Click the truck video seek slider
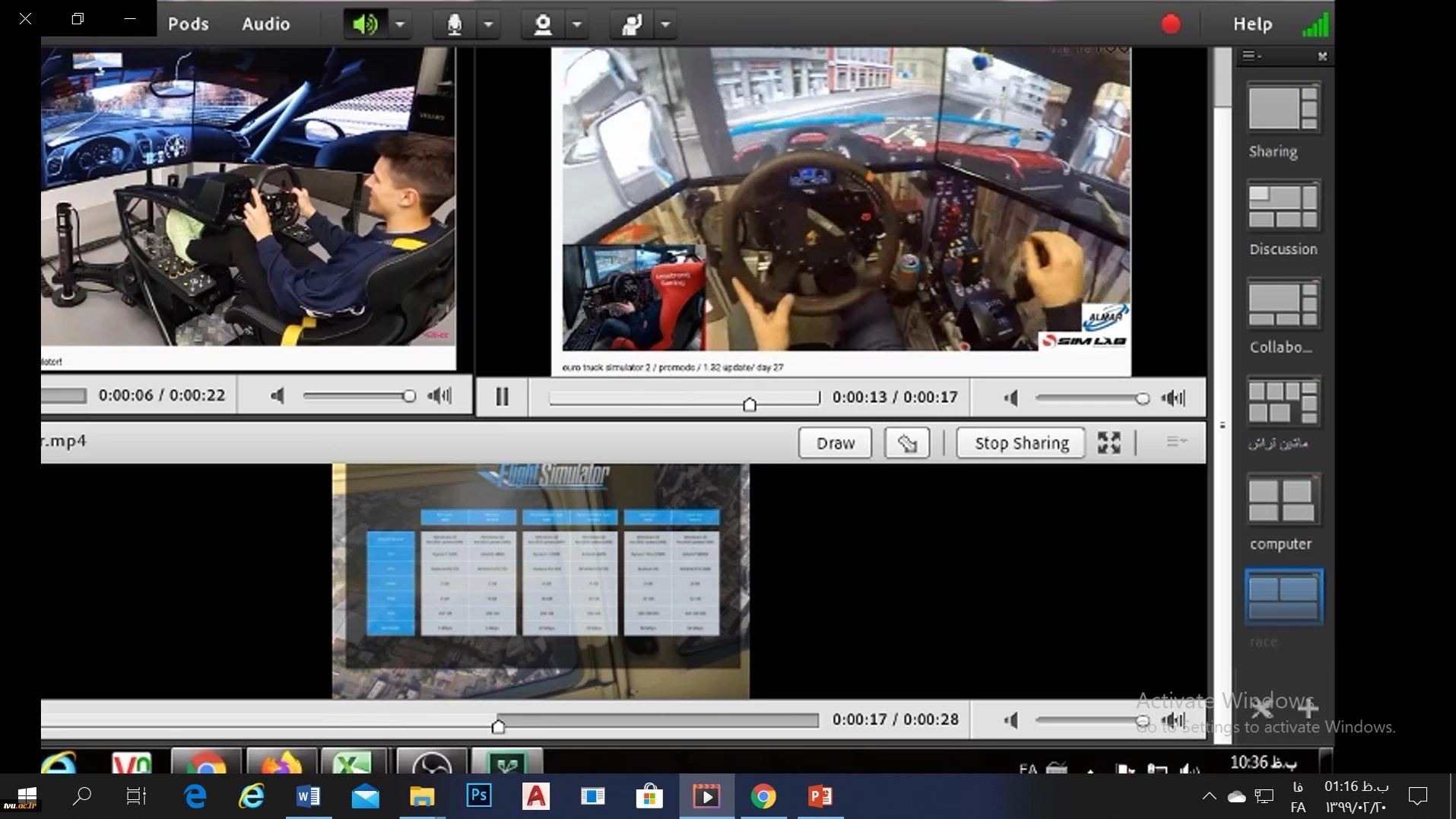The image size is (1456, 819). tap(684, 398)
